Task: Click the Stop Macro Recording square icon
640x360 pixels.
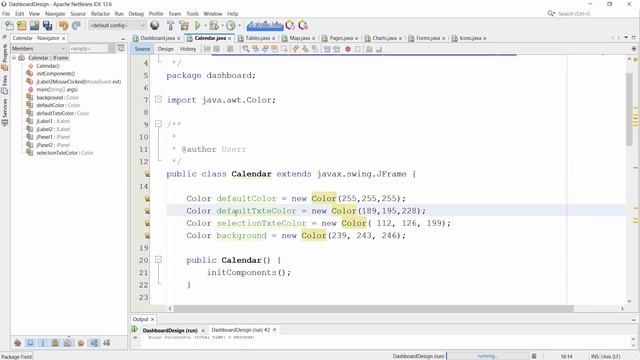Action: (358, 49)
